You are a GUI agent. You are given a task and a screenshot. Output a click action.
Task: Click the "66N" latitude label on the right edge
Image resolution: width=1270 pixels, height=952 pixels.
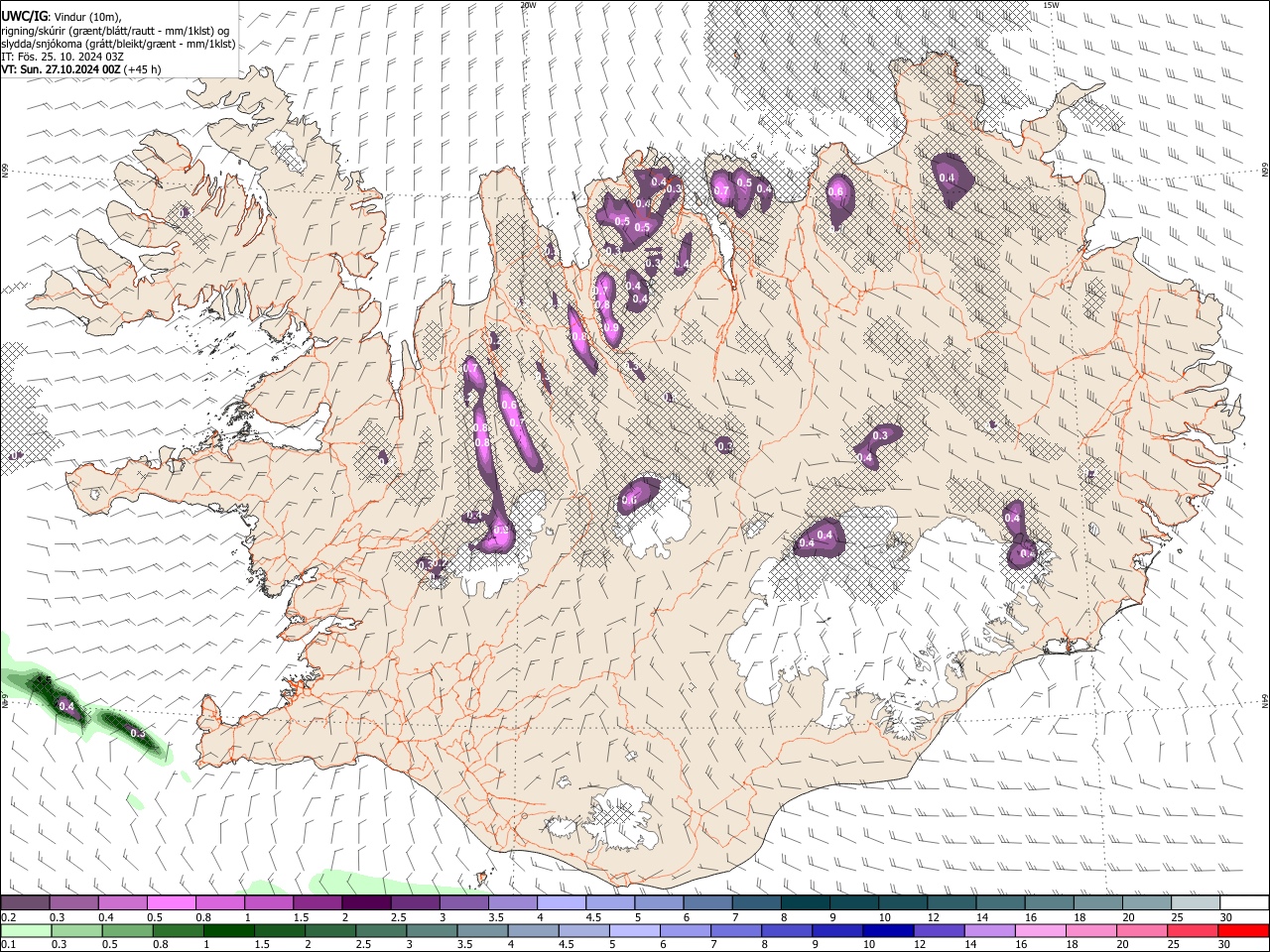[1265, 171]
